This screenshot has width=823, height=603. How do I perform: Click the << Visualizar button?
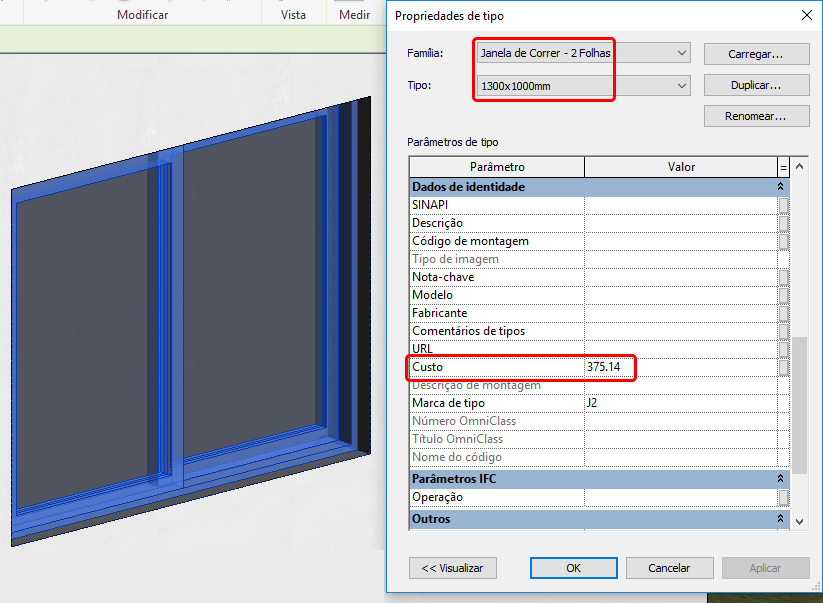point(452,567)
